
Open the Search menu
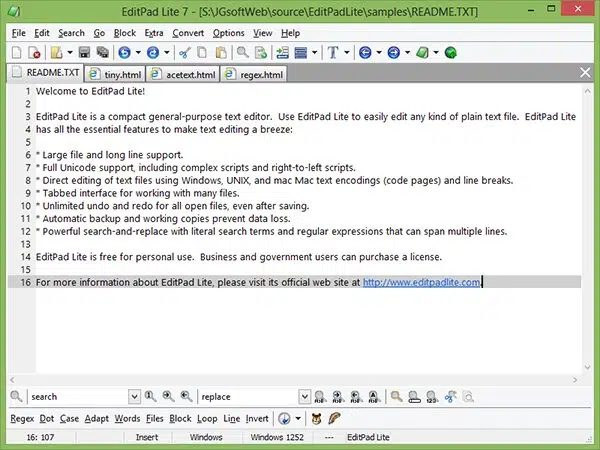click(71, 33)
